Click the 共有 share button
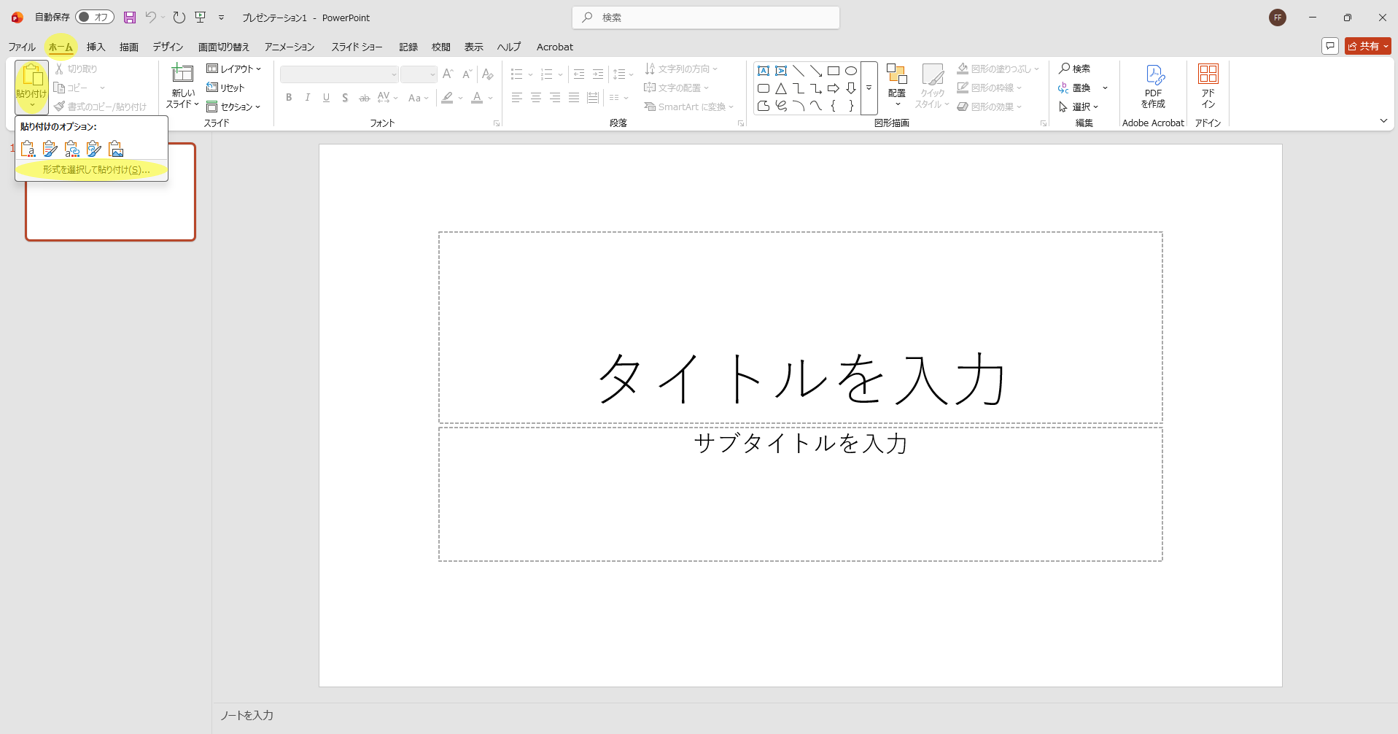 (x=1367, y=46)
